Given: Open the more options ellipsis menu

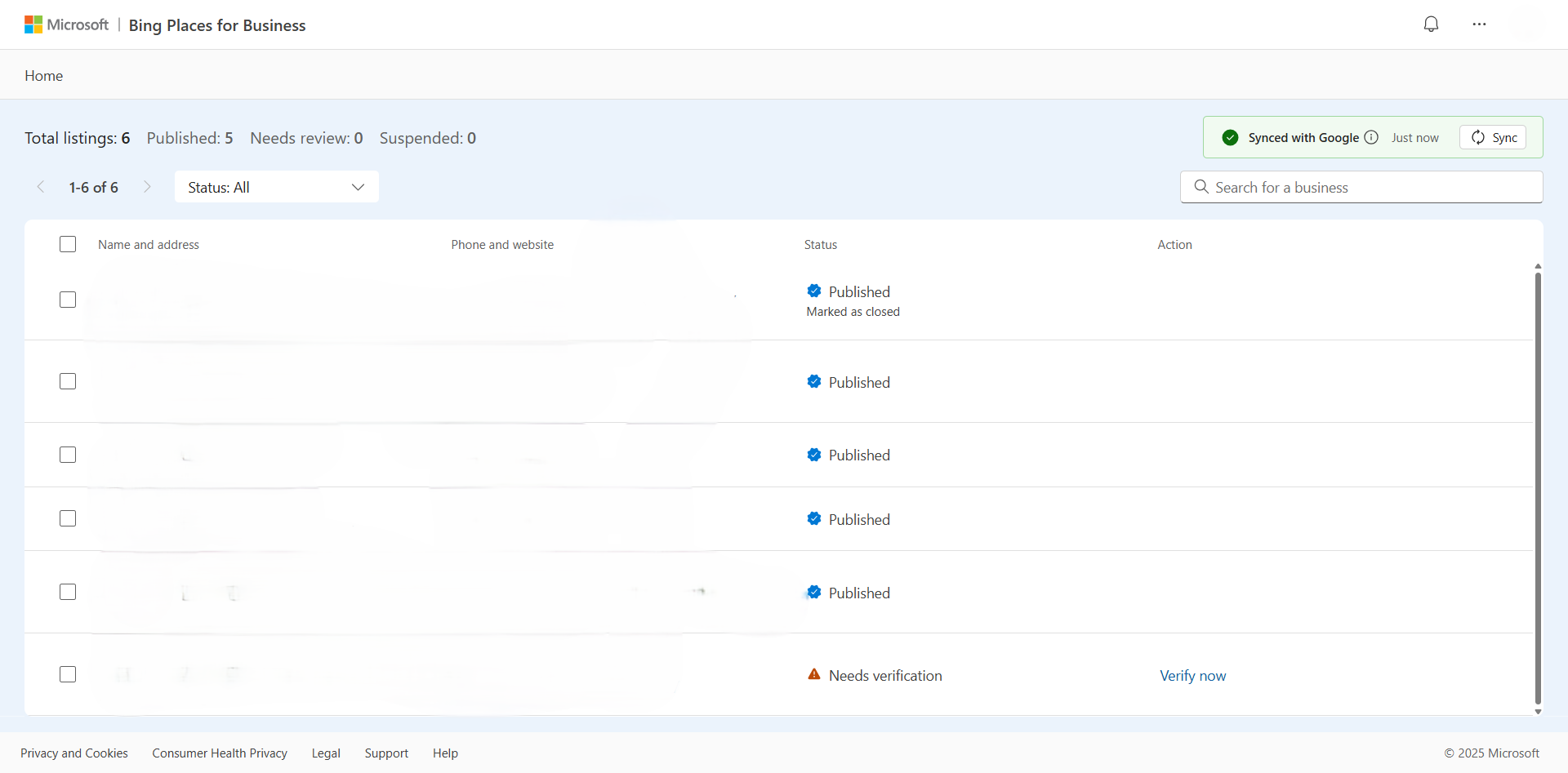Looking at the screenshot, I should [x=1479, y=24].
